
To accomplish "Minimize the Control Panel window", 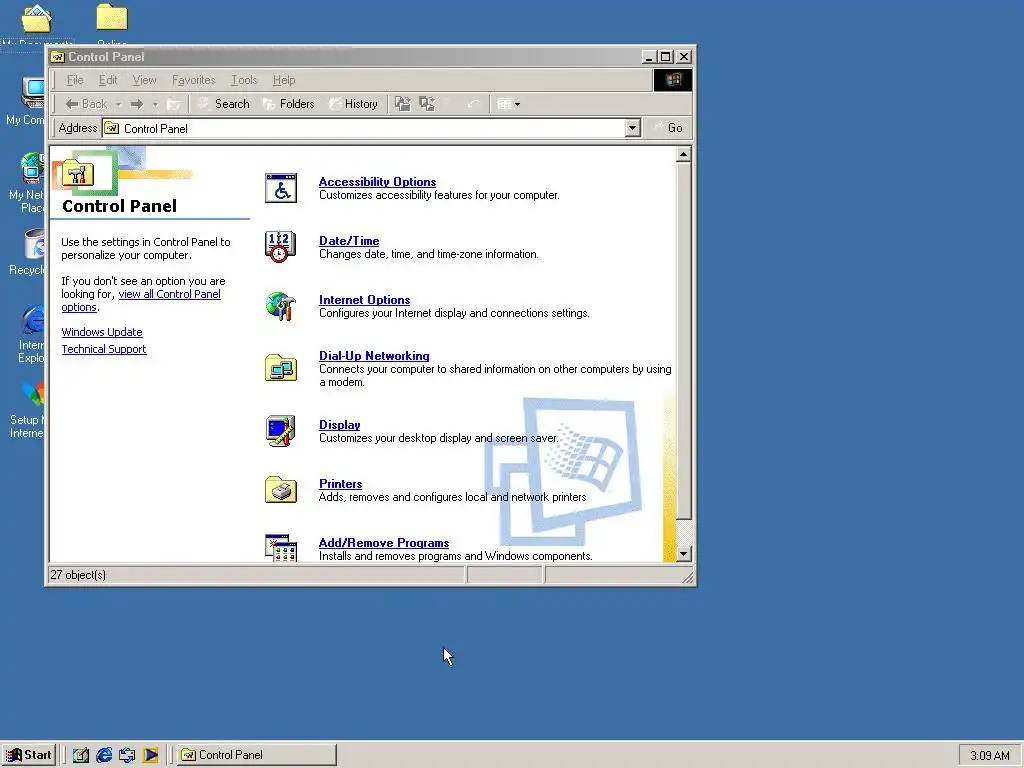I will pos(648,57).
